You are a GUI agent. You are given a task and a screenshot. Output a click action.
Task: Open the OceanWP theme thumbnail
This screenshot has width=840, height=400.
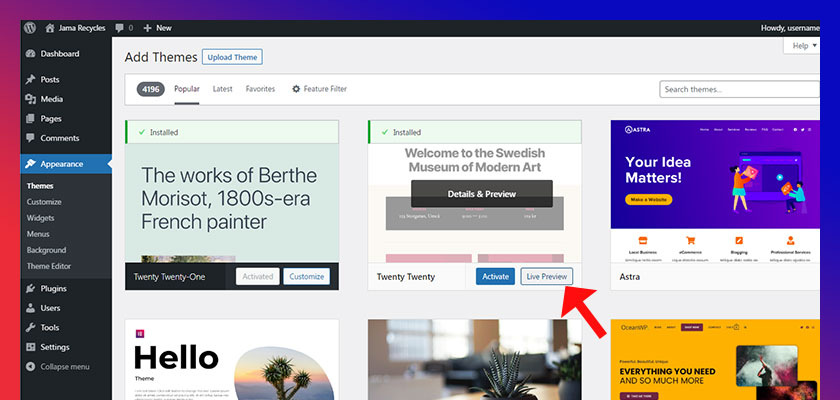coord(715,360)
